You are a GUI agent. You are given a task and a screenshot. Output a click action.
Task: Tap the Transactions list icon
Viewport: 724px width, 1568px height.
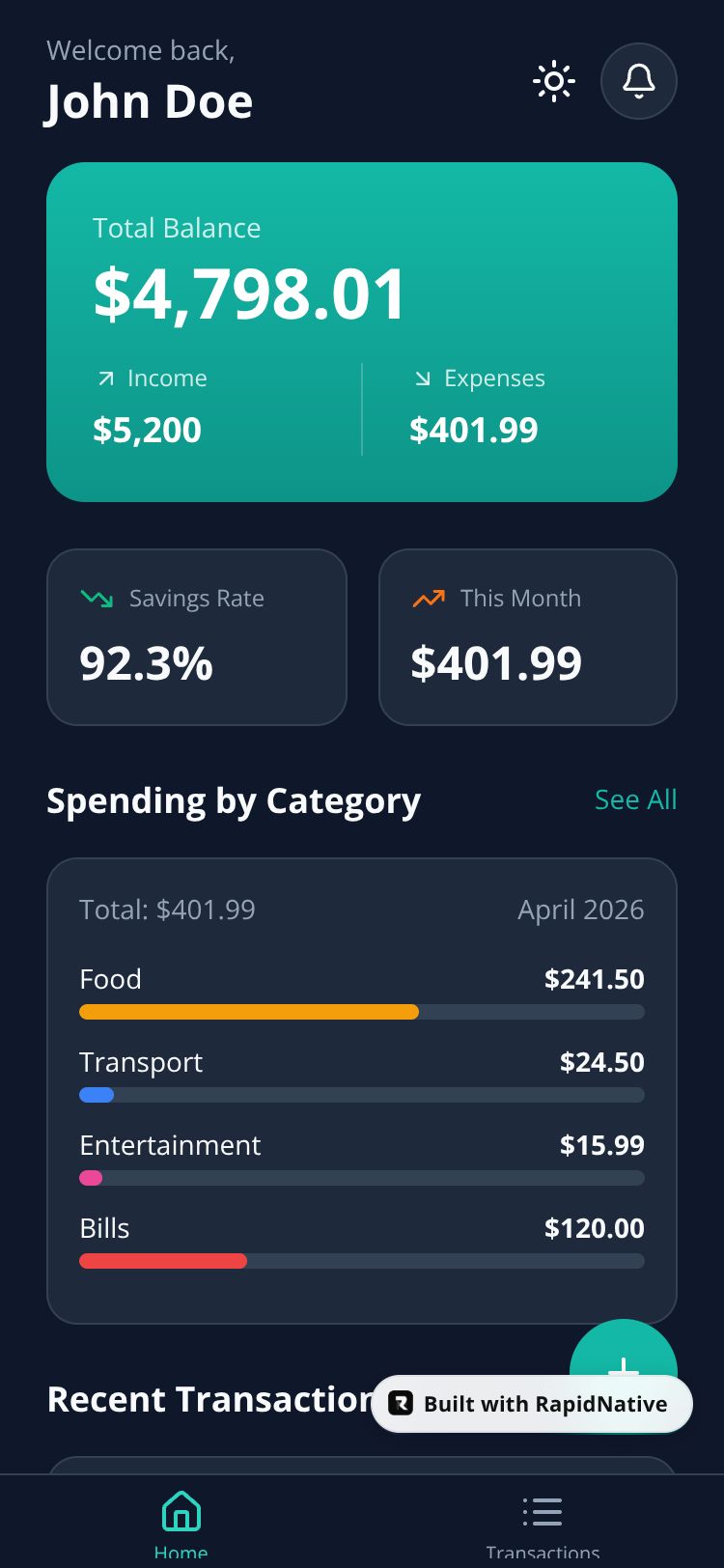[543, 1512]
